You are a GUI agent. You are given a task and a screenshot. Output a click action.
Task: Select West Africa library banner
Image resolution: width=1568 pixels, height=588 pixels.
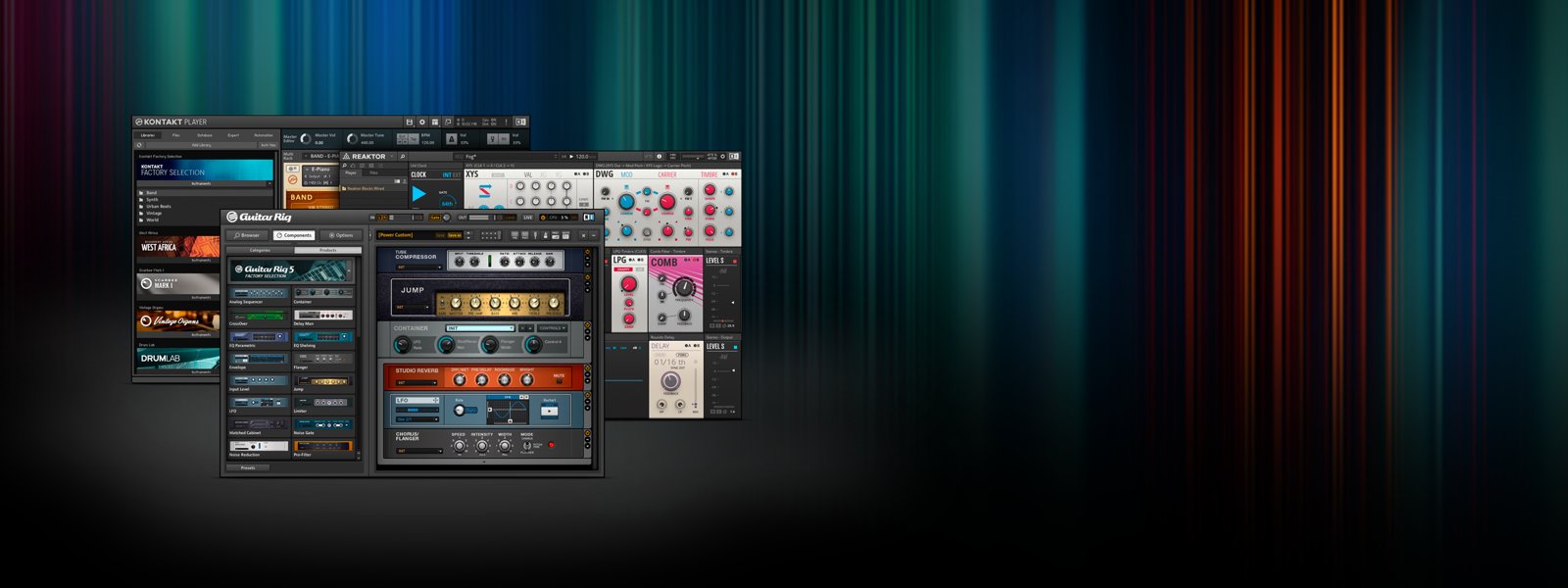tap(178, 246)
